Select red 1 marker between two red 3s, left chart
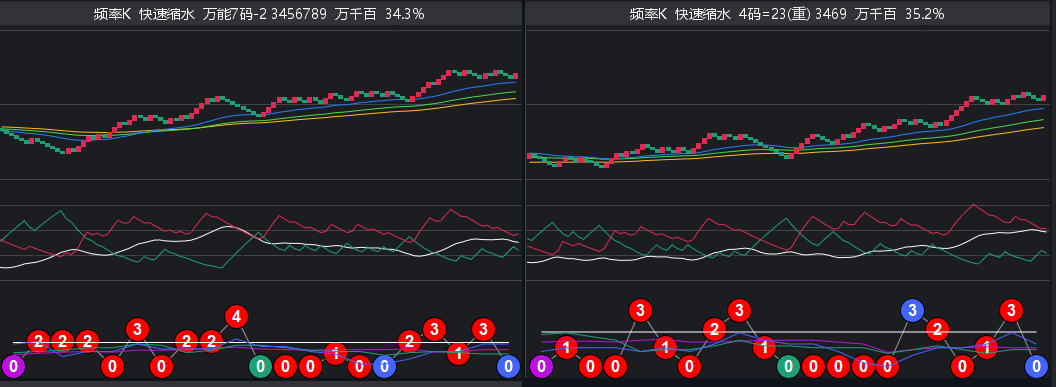Viewport: 1056px width, 387px height. [459, 353]
